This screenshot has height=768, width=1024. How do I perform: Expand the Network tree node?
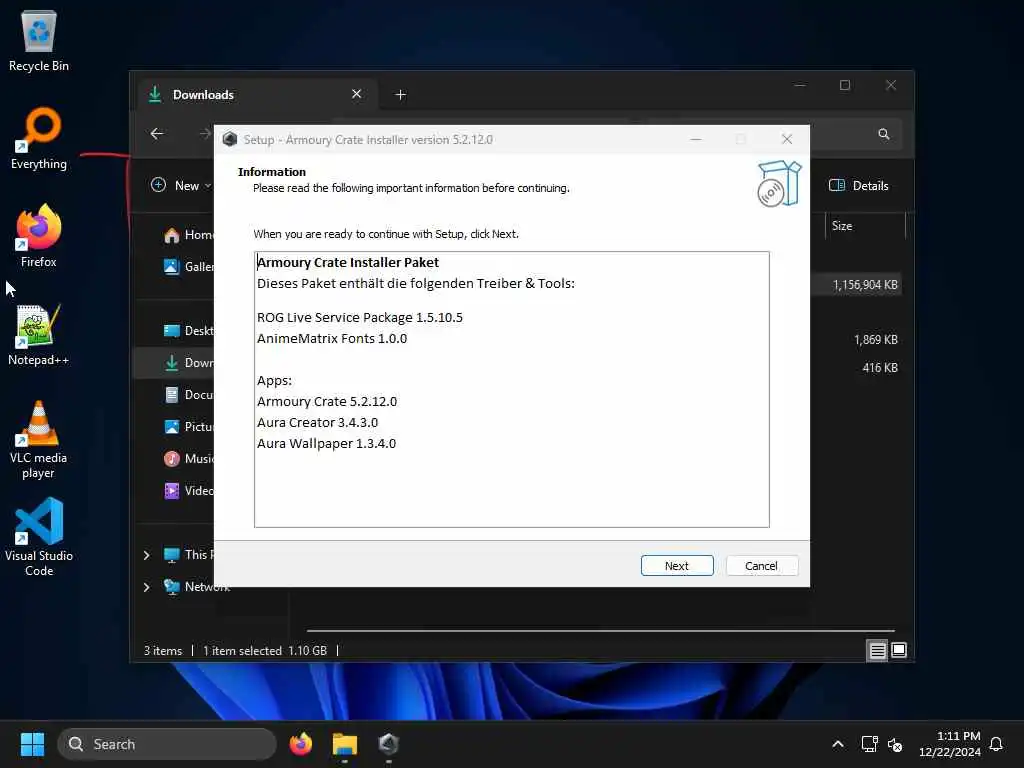point(146,587)
